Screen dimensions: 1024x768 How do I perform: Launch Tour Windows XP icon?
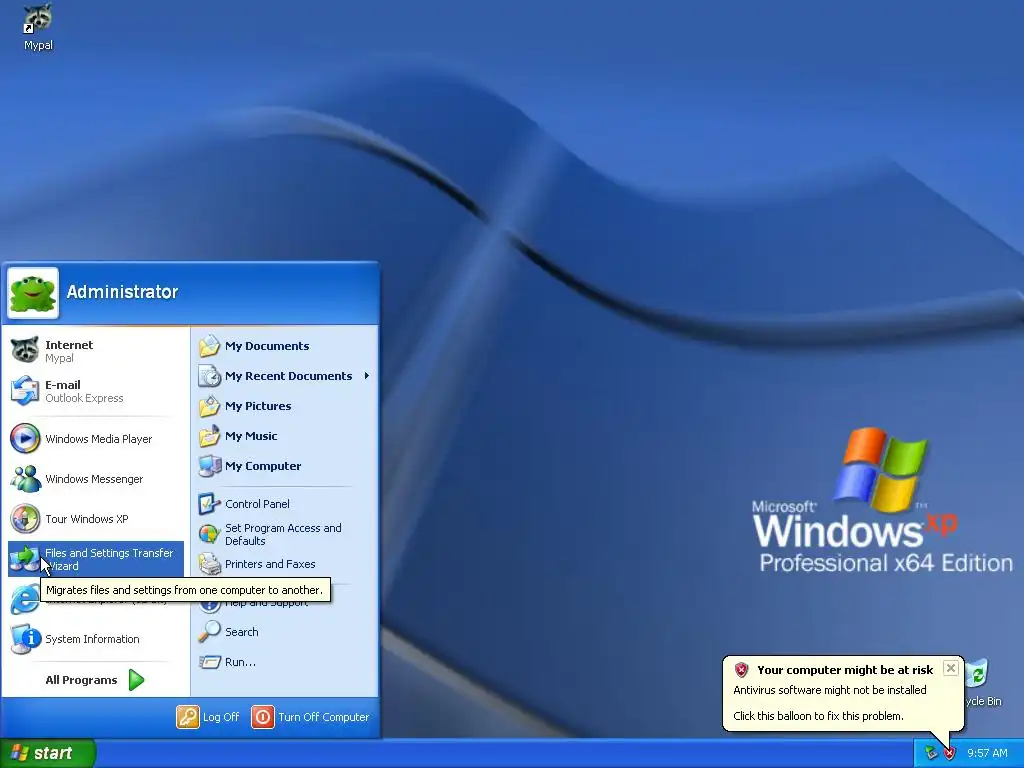point(25,519)
